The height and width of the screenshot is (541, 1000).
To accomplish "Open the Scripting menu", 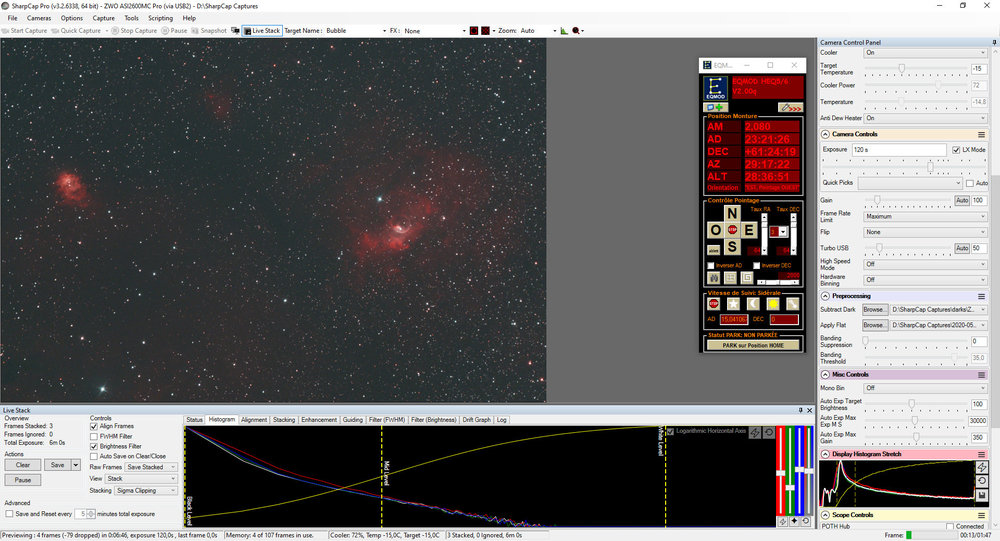I will (x=160, y=18).
